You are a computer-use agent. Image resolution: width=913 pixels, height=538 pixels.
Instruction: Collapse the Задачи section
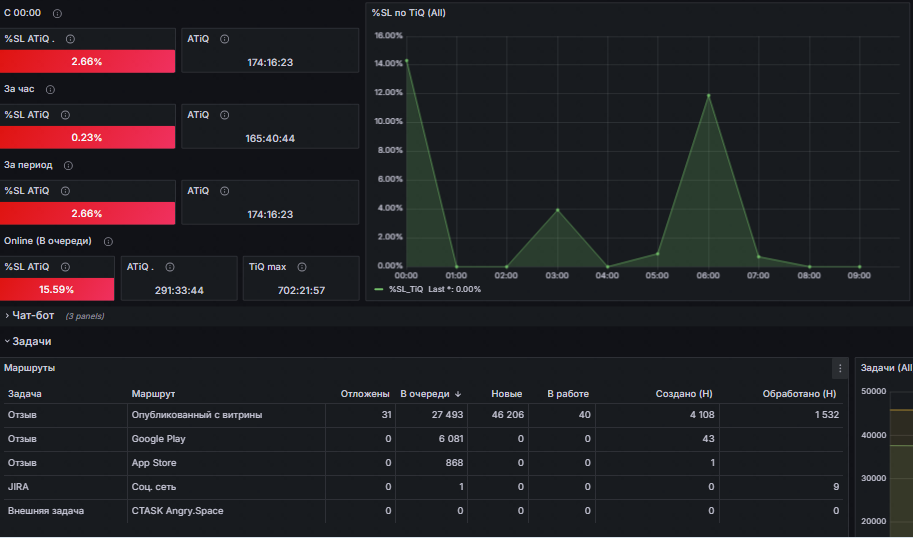[x=28, y=342]
